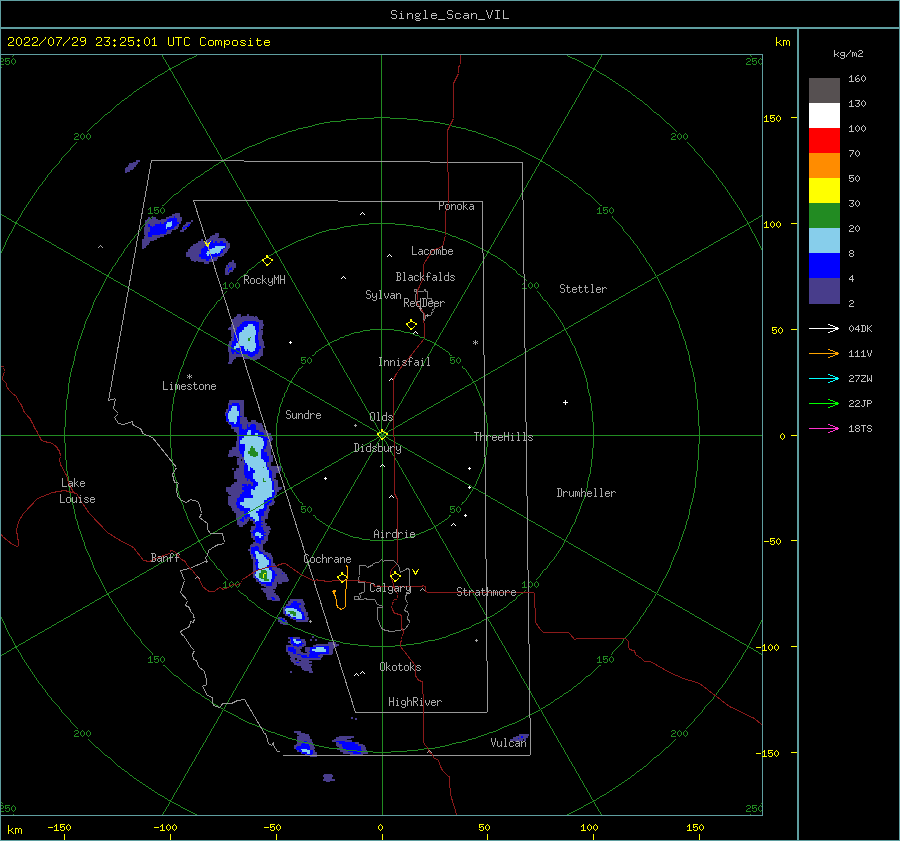Click the Ponoka town label
This screenshot has width=900, height=841.
(x=456, y=206)
